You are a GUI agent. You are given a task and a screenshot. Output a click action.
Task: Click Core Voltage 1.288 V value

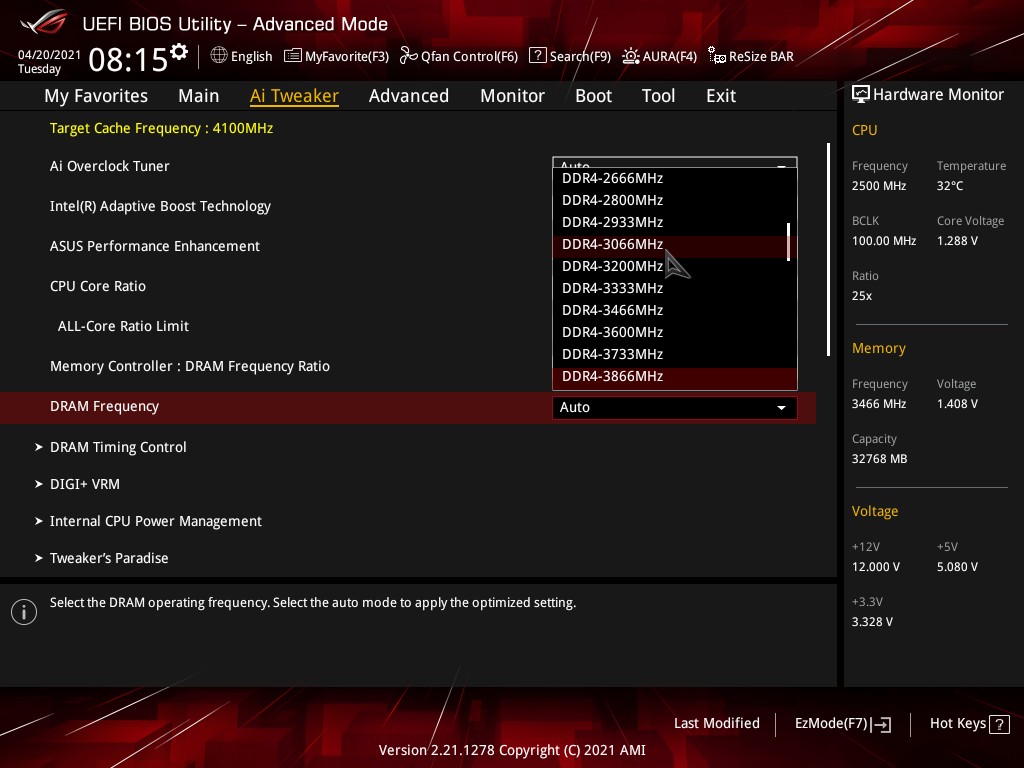[957, 241]
